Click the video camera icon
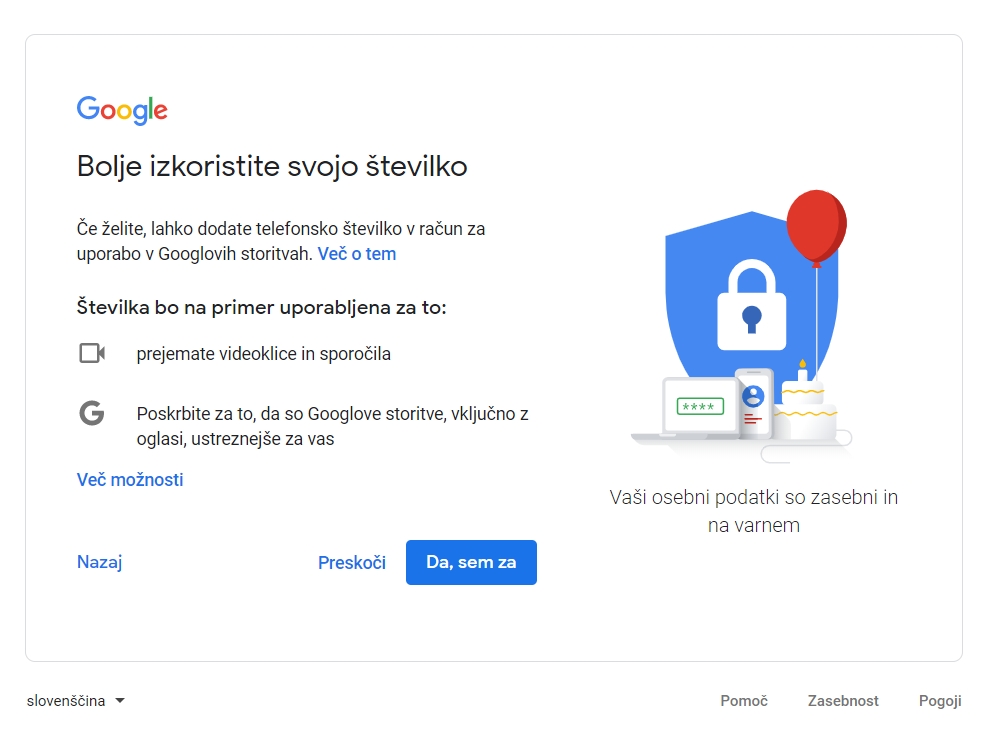 coord(92,353)
